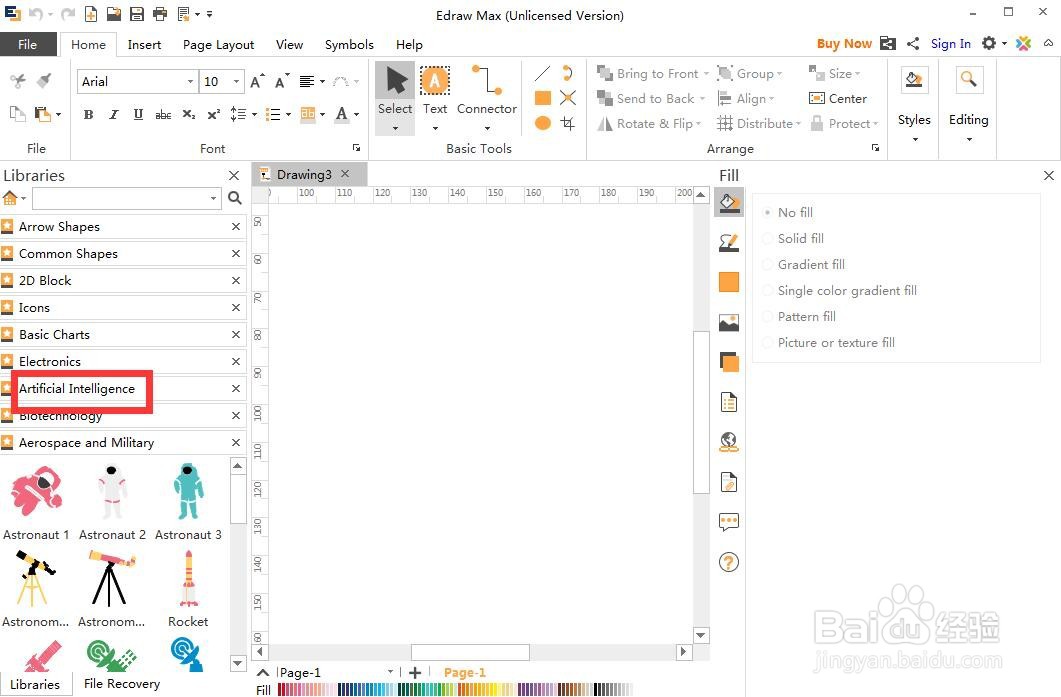Screen dimensions: 1061x697
Task: Open the Line settings in Fill sidebar
Action: tap(729, 242)
